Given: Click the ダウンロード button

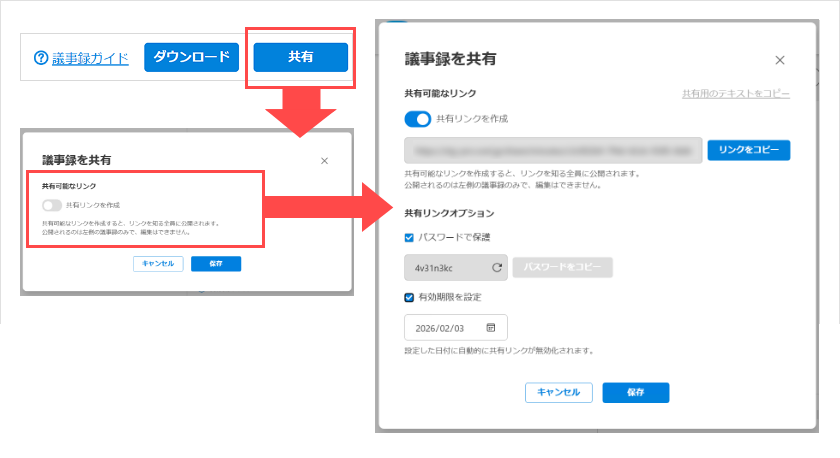Looking at the screenshot, I should pyautogui.click(x=191, y=57).
